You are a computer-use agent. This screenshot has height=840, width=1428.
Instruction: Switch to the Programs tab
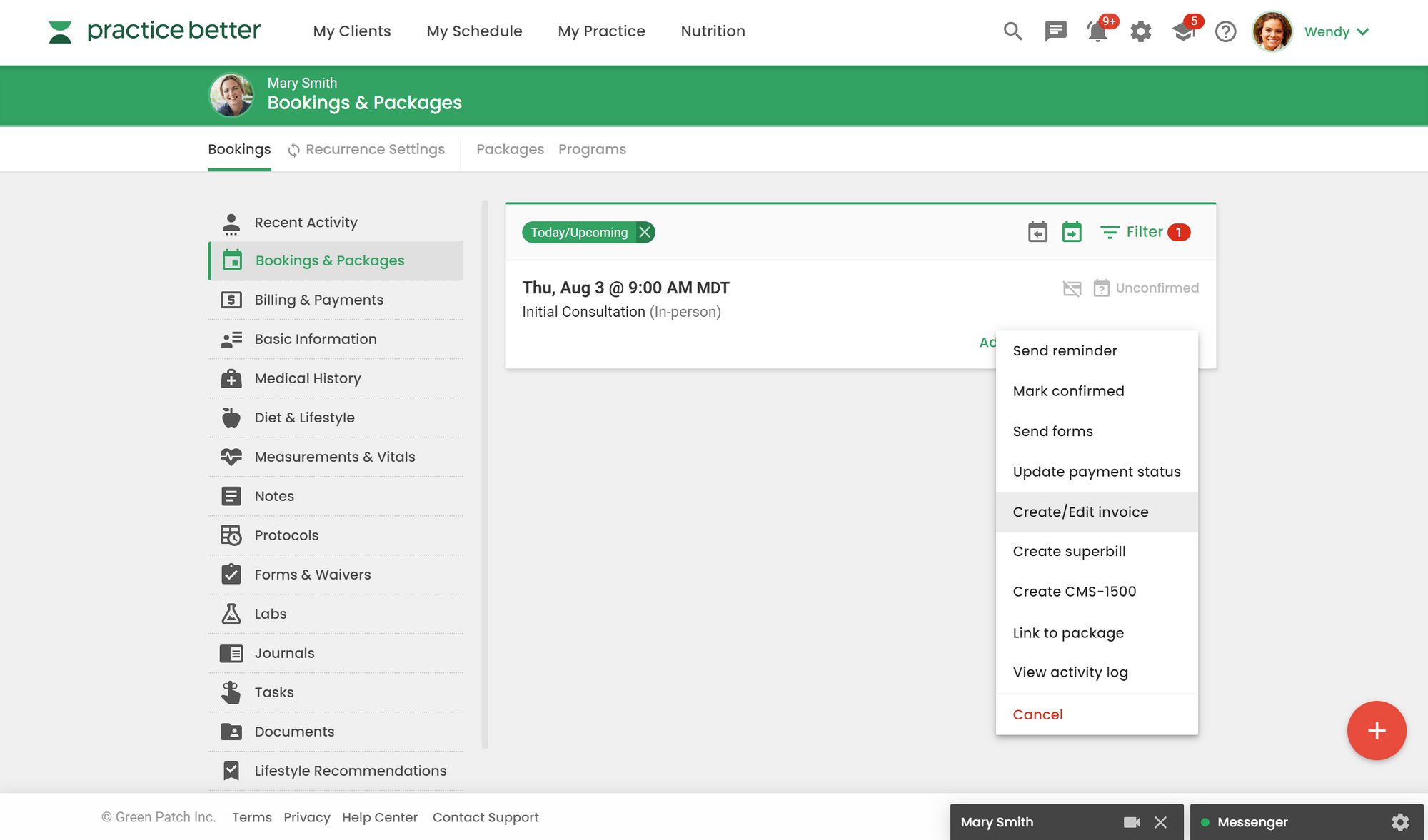592,149
